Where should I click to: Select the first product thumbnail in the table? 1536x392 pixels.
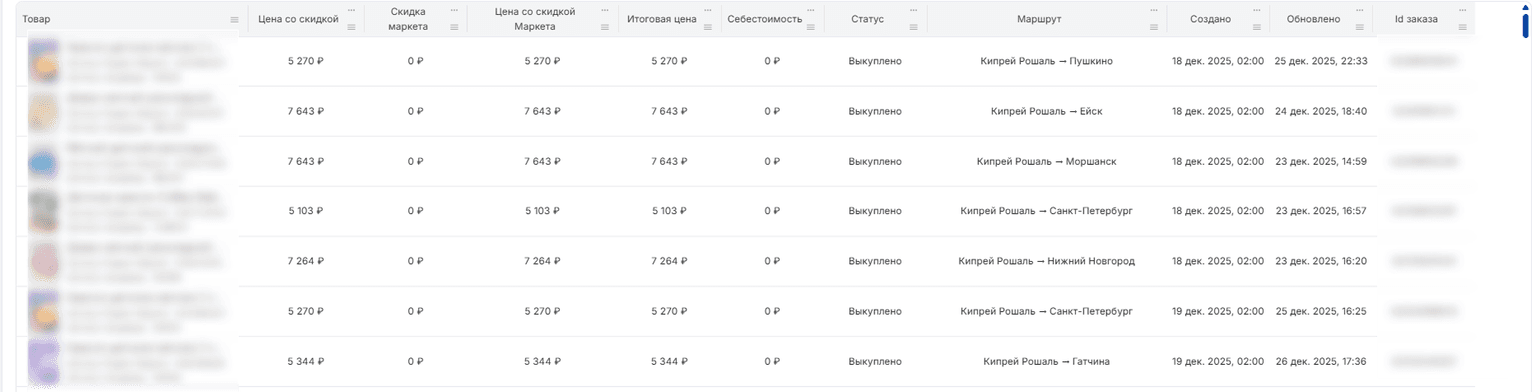tap(43, 62)
